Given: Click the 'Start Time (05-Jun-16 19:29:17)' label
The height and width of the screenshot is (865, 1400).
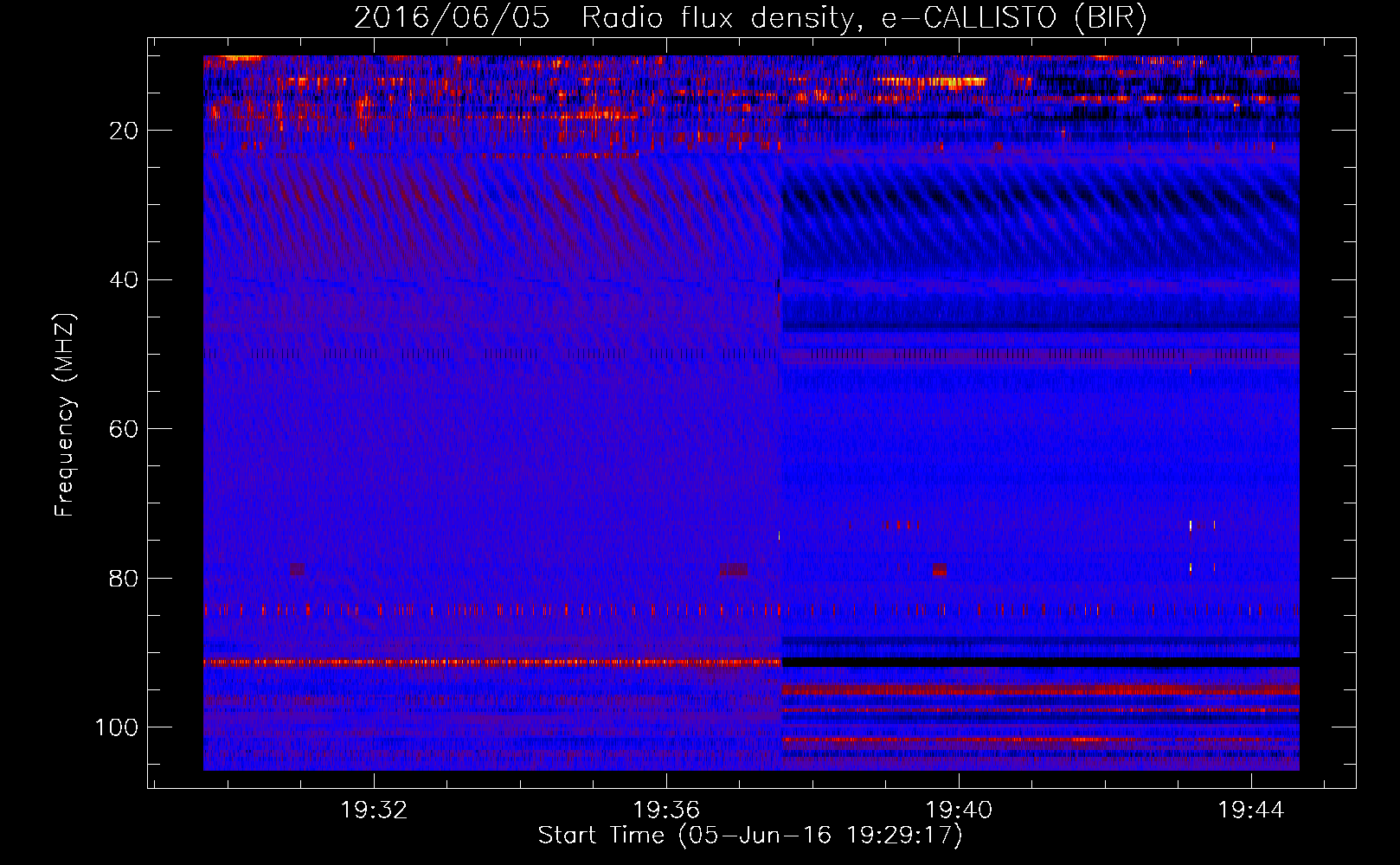Looking at the screenshot, I should 750,836.
